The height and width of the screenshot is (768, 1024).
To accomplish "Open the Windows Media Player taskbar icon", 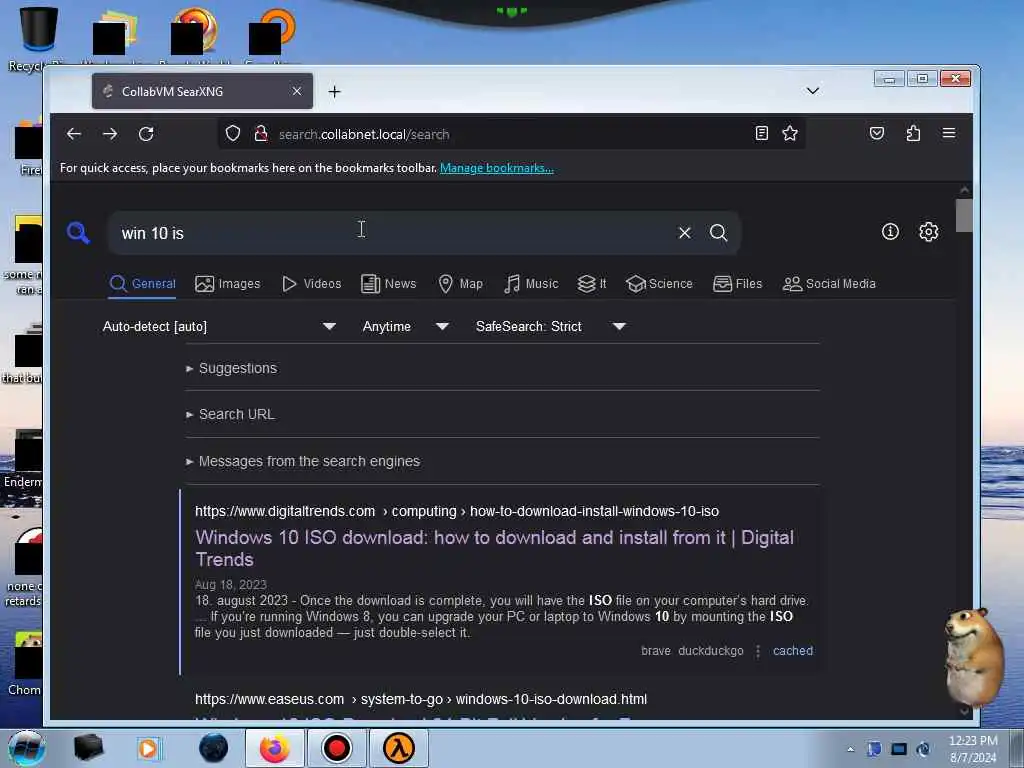I will (x=148, y=748).
